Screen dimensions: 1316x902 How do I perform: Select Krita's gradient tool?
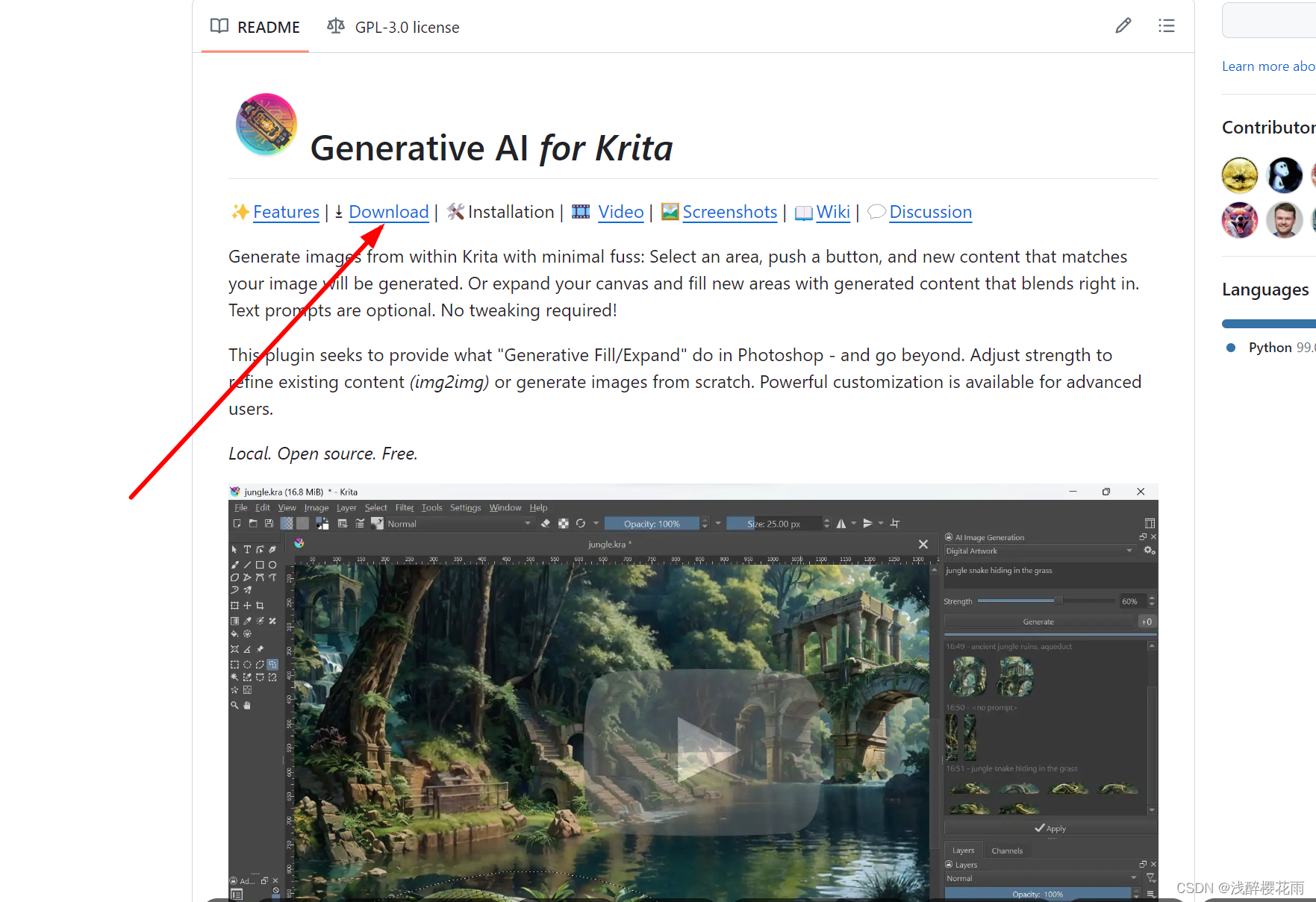point(234,621)
